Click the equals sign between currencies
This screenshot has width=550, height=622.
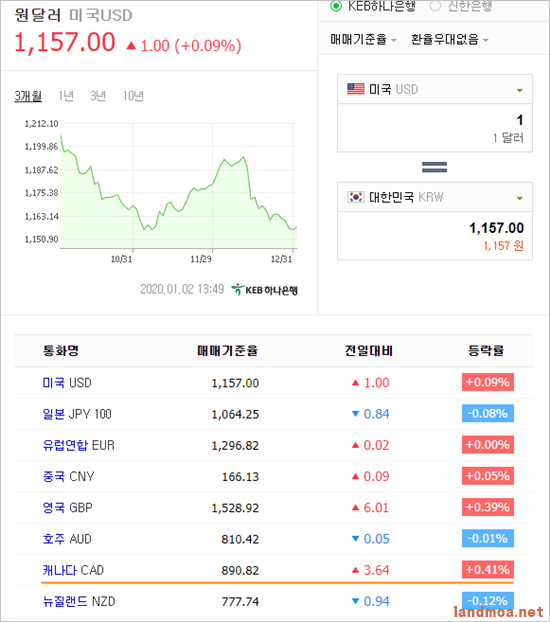(435, 167)
